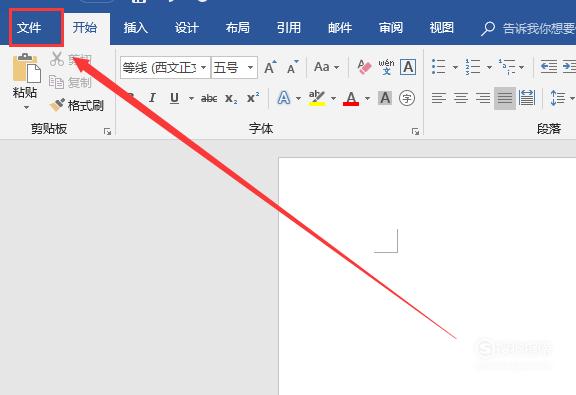576x395 pixels.
Task: Increase font size with larger A icon
Action: pyautogui.click(x=270, y=68)
